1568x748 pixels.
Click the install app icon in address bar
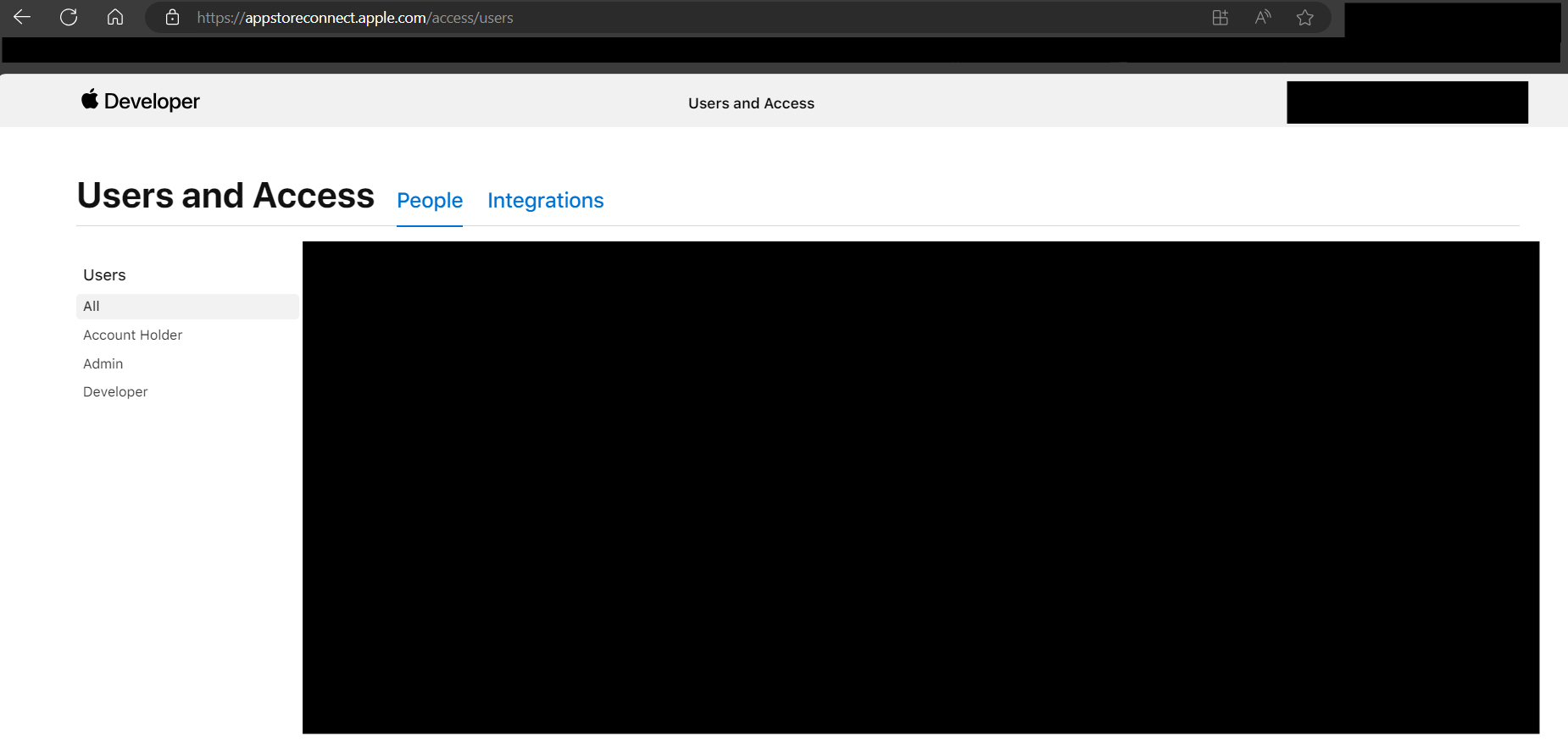click(x=1220, y=18)
